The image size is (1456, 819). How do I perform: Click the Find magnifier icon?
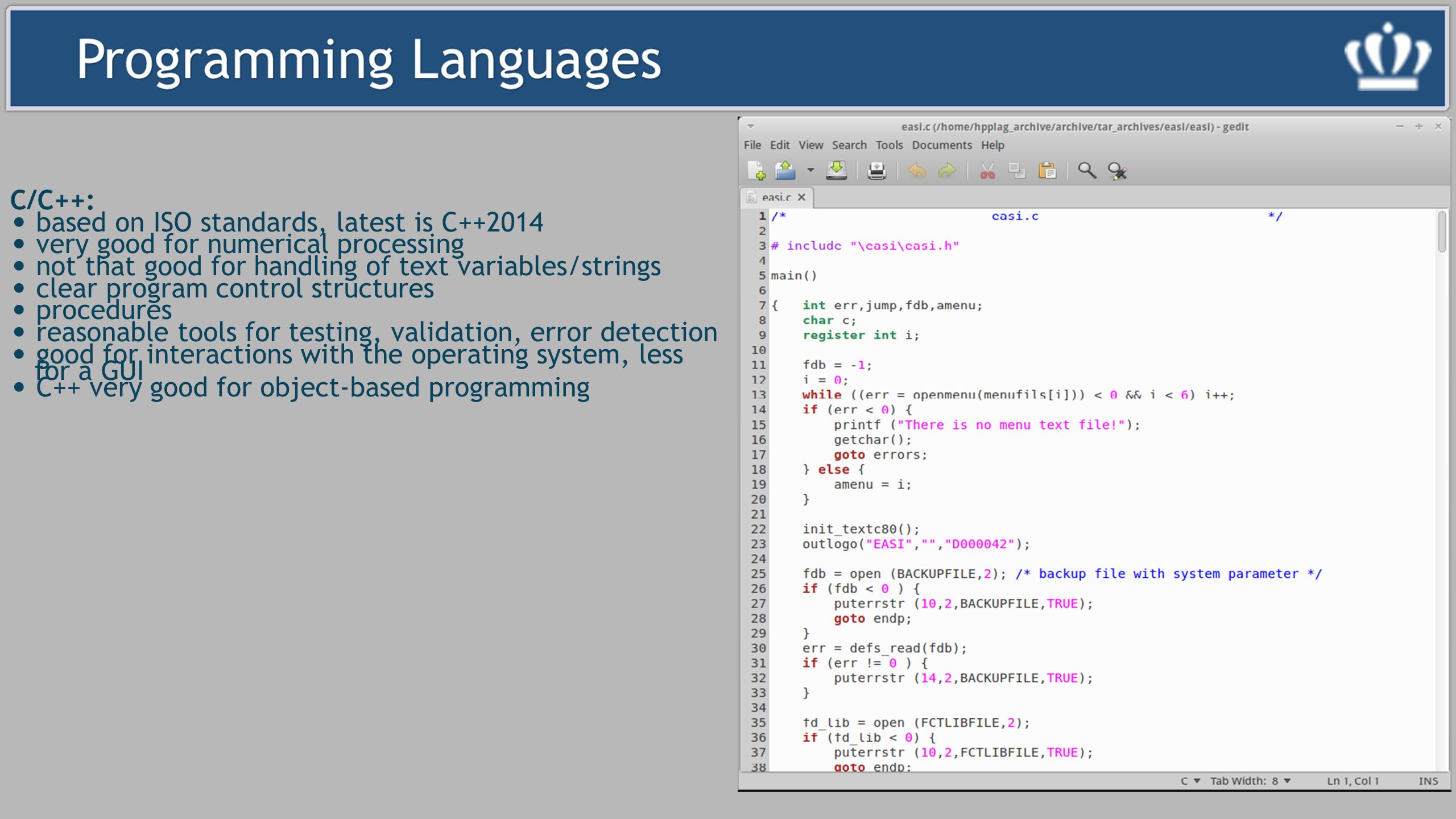pyautogui.click(x=1087, y=171)
